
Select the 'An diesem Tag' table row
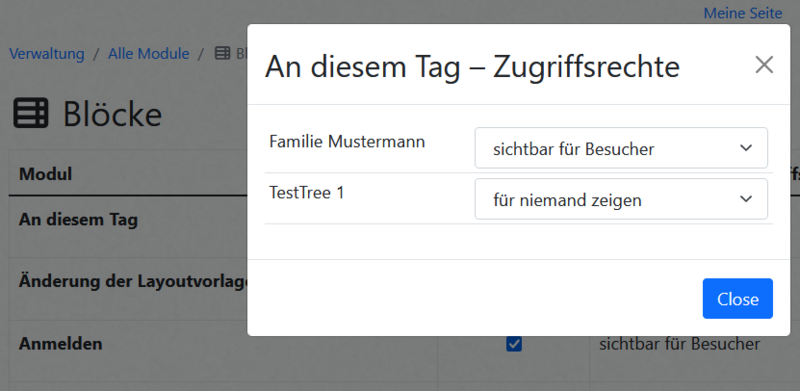point(78,220)
